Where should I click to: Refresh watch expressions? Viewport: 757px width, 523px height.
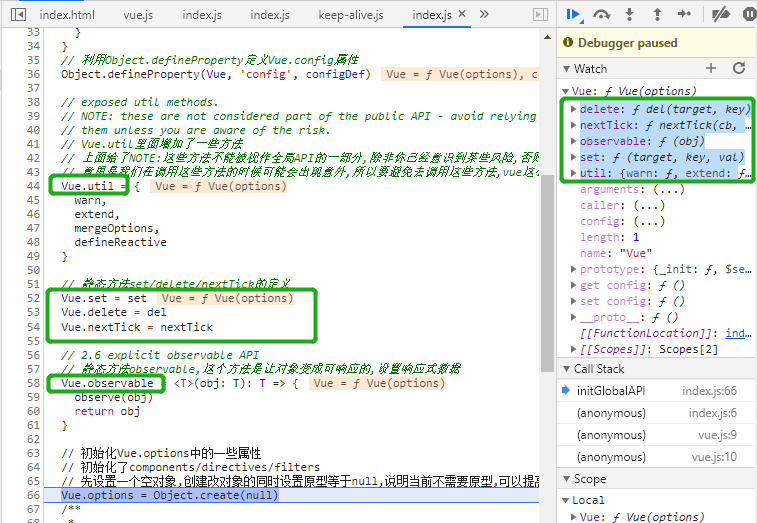coord(739,68)
